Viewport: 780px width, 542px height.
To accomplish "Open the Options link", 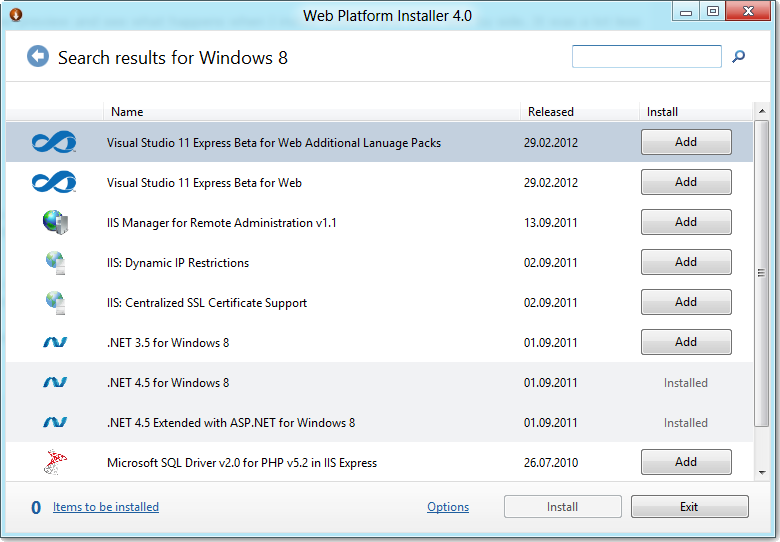I will 448,507.
